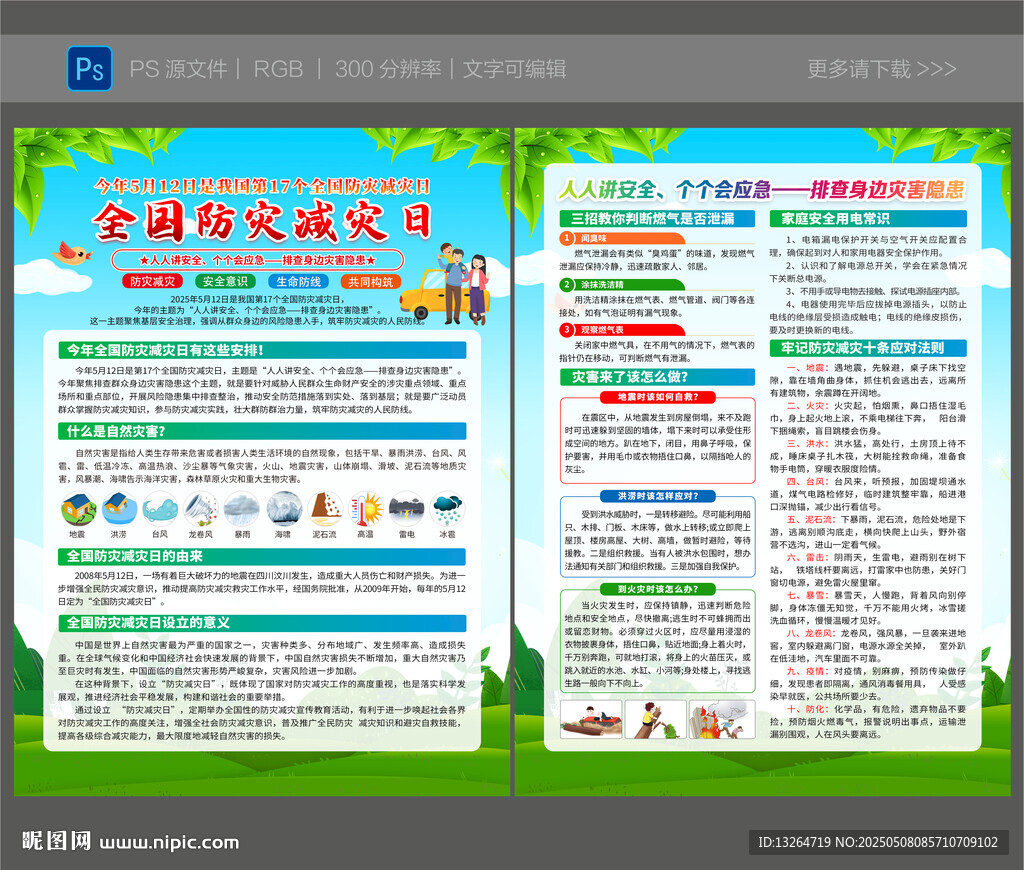Open the 更多请下载 >>> link

pos(881,68)
